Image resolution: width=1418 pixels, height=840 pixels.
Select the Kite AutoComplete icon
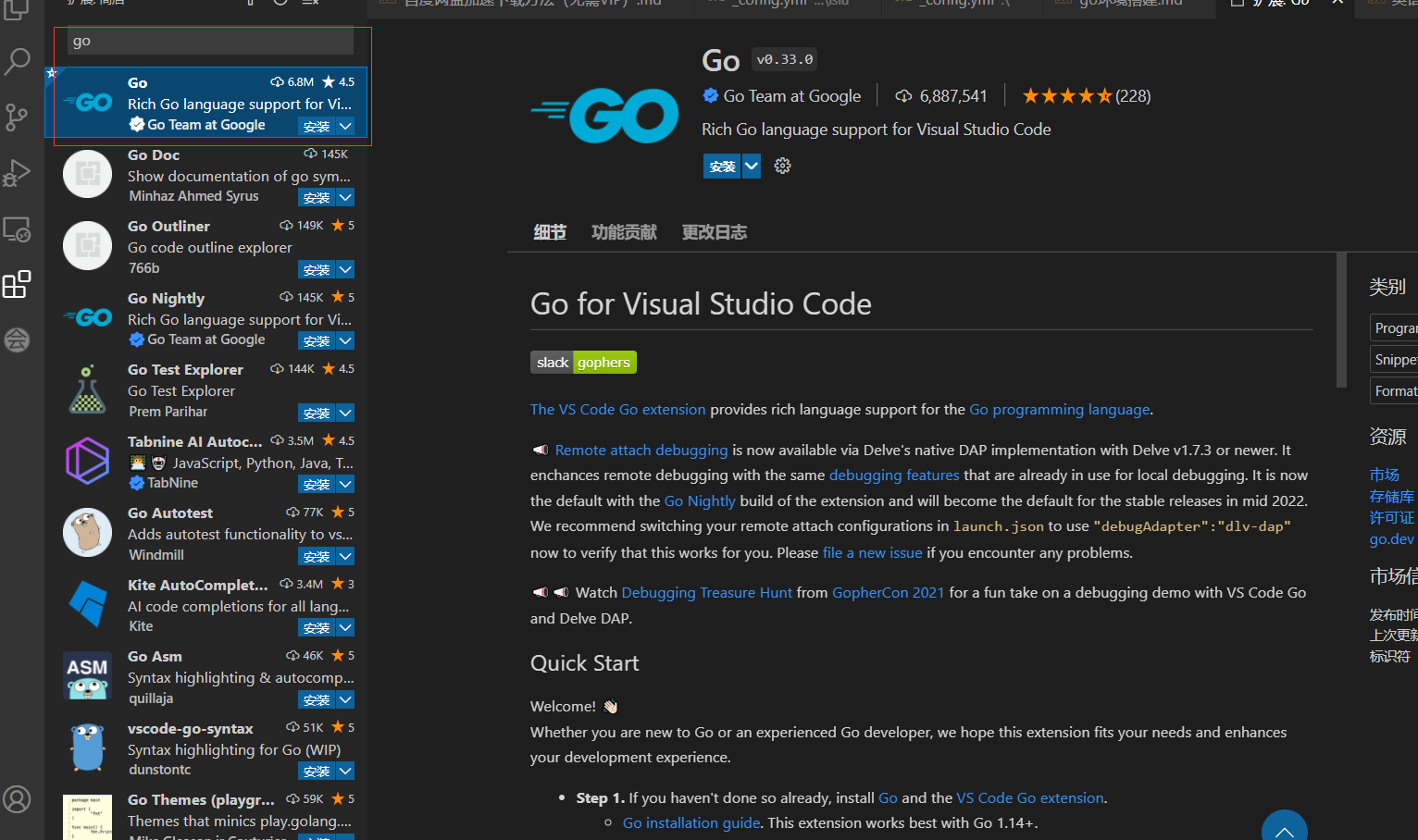[87, 604]
